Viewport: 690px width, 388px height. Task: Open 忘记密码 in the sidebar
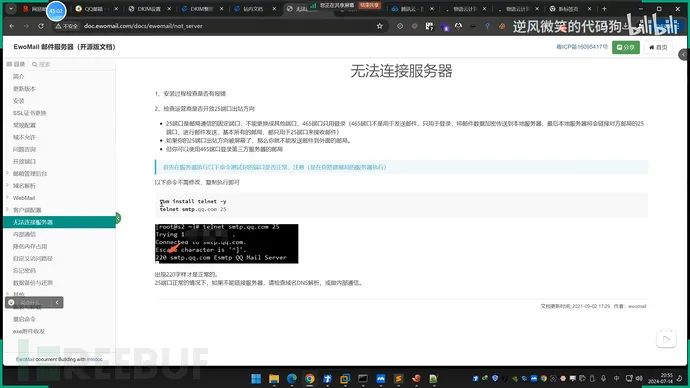pos(24,271)
